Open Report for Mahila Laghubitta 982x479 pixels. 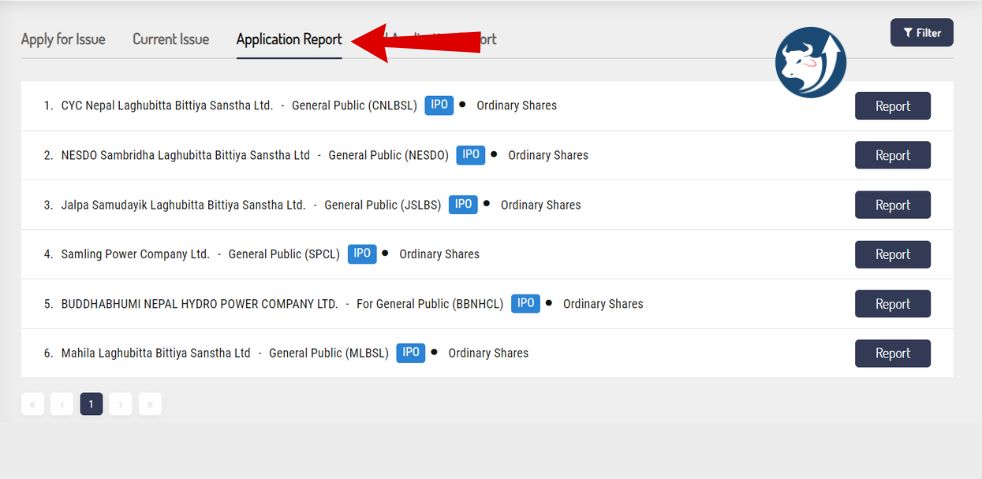tap(892, 353)
